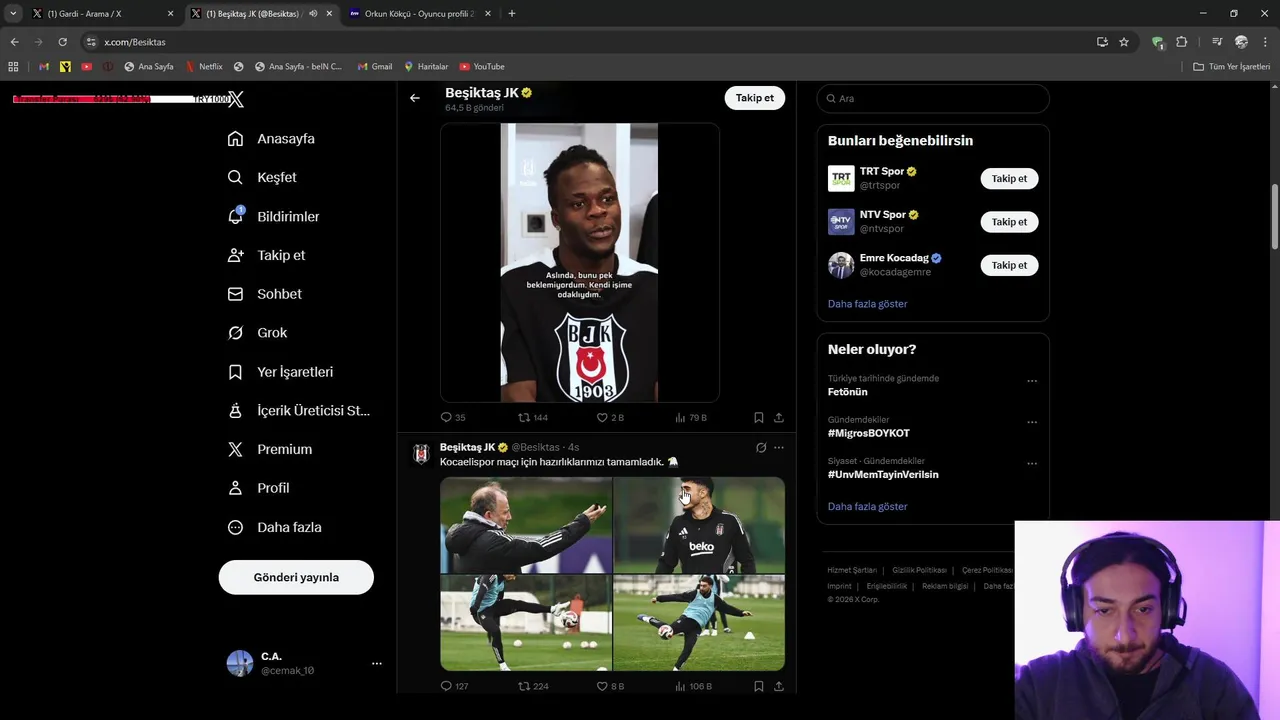Follow NTV Spor
The width and height of the screenshot is (1280, 720).
pyautogui.click(x=1009, y=222)
